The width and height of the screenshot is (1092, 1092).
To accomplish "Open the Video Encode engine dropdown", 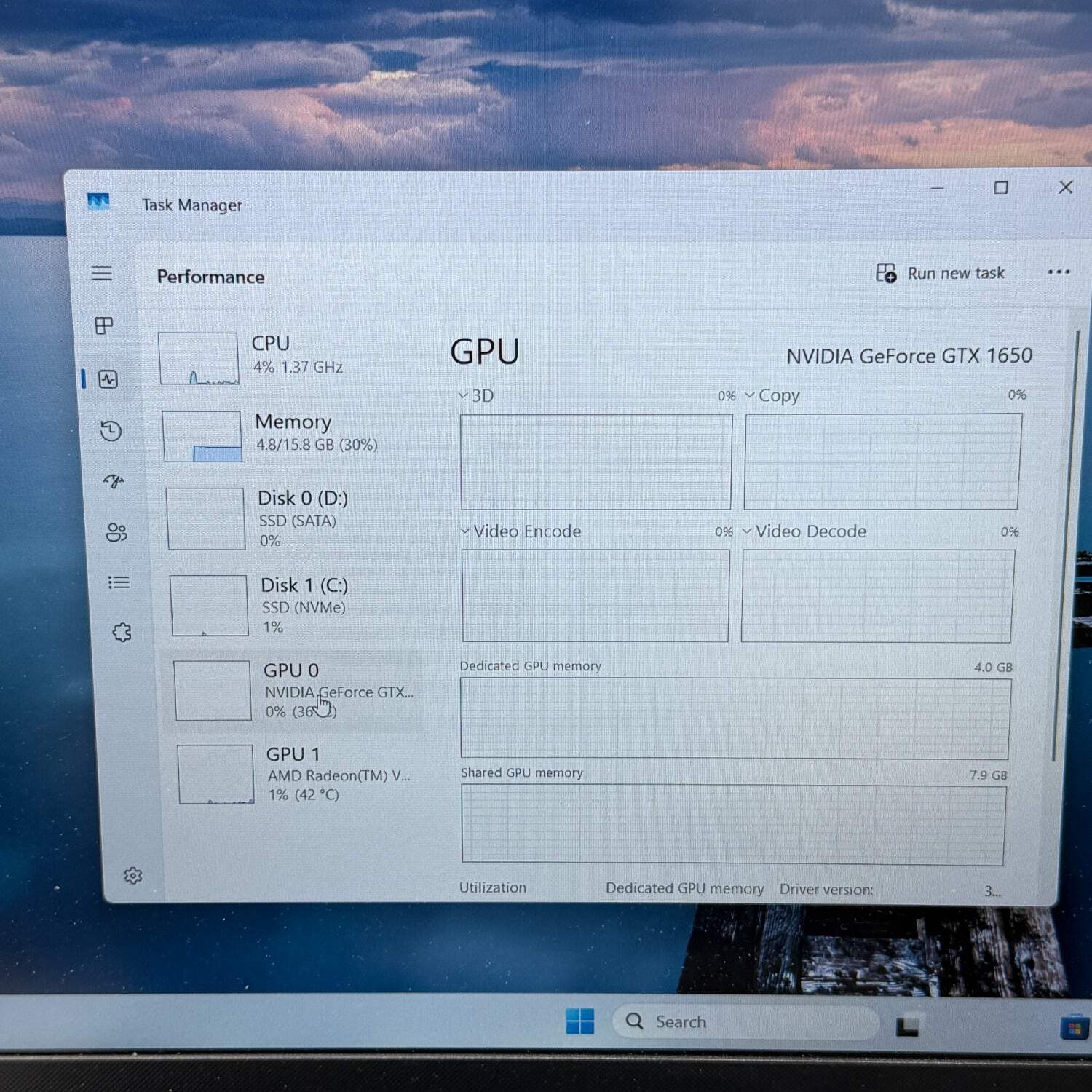I will point(521,531).
